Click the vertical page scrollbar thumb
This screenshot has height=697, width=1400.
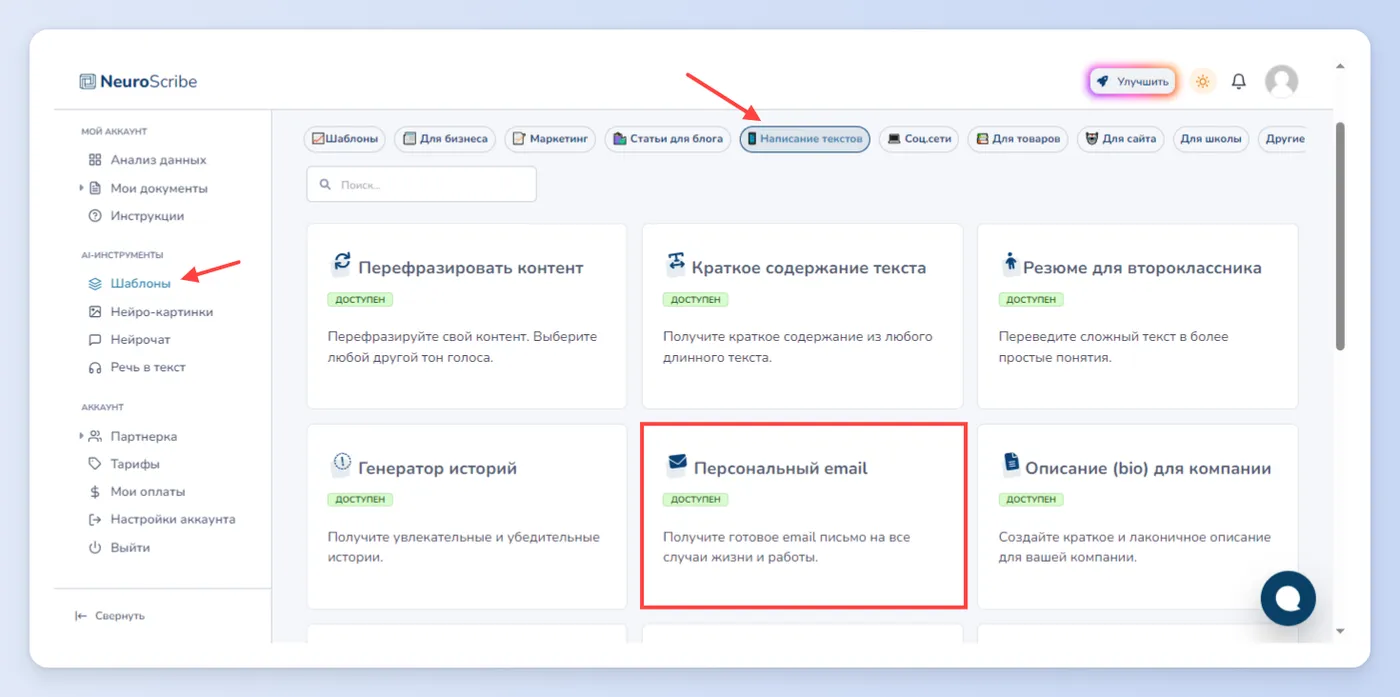pos(1340,236)
